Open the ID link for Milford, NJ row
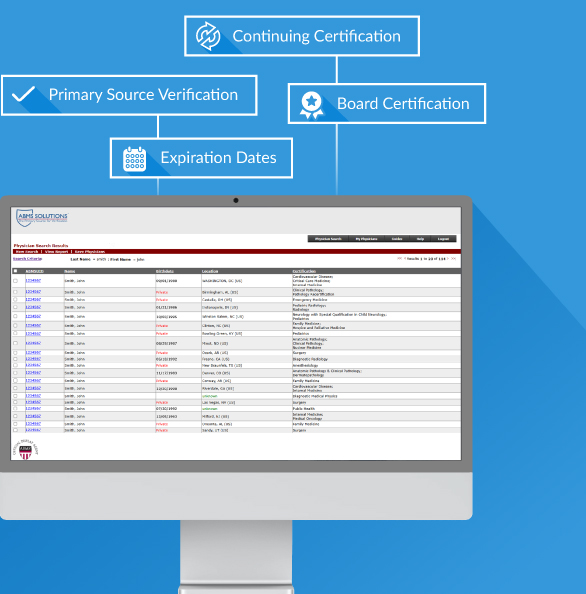 [33, 416]
